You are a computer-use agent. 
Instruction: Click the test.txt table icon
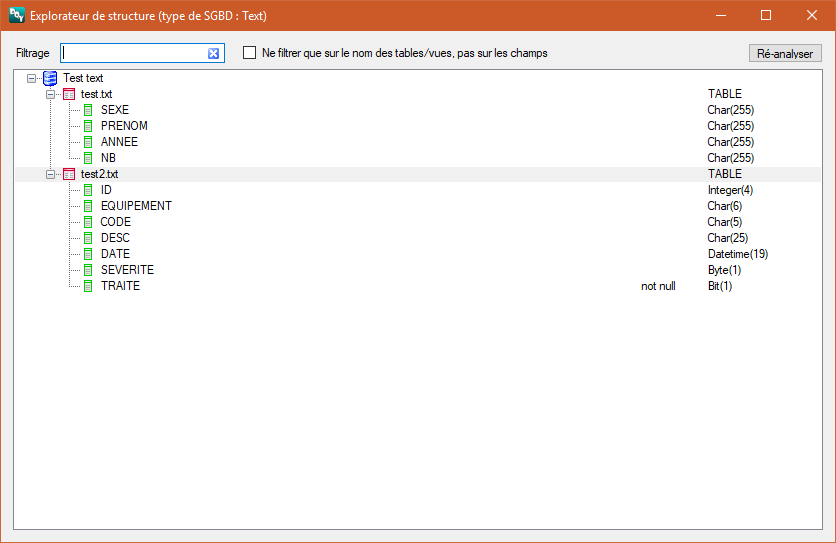coord(69,94)
